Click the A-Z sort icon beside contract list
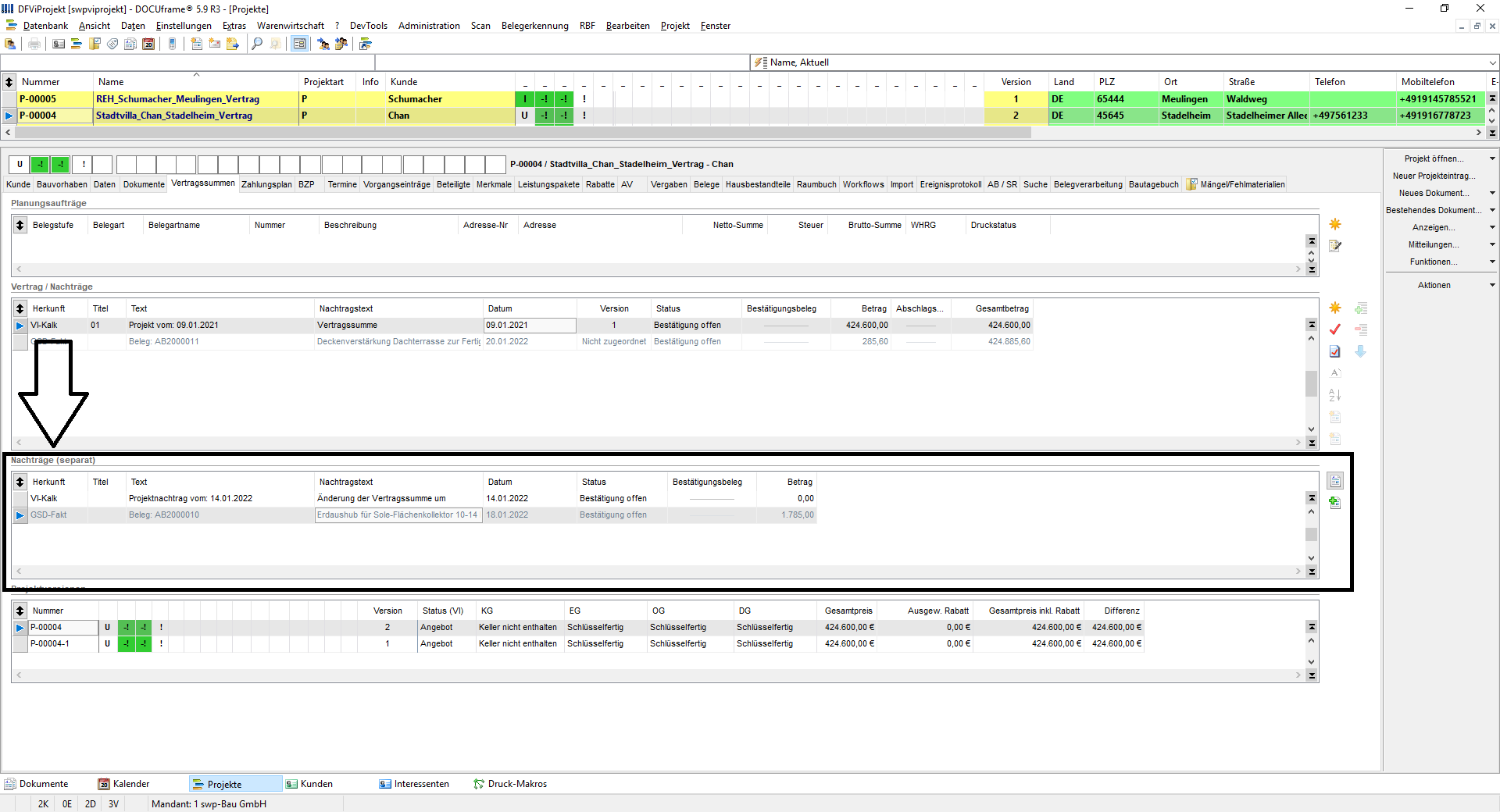 pyautogui.click(x=1335, y=395)
